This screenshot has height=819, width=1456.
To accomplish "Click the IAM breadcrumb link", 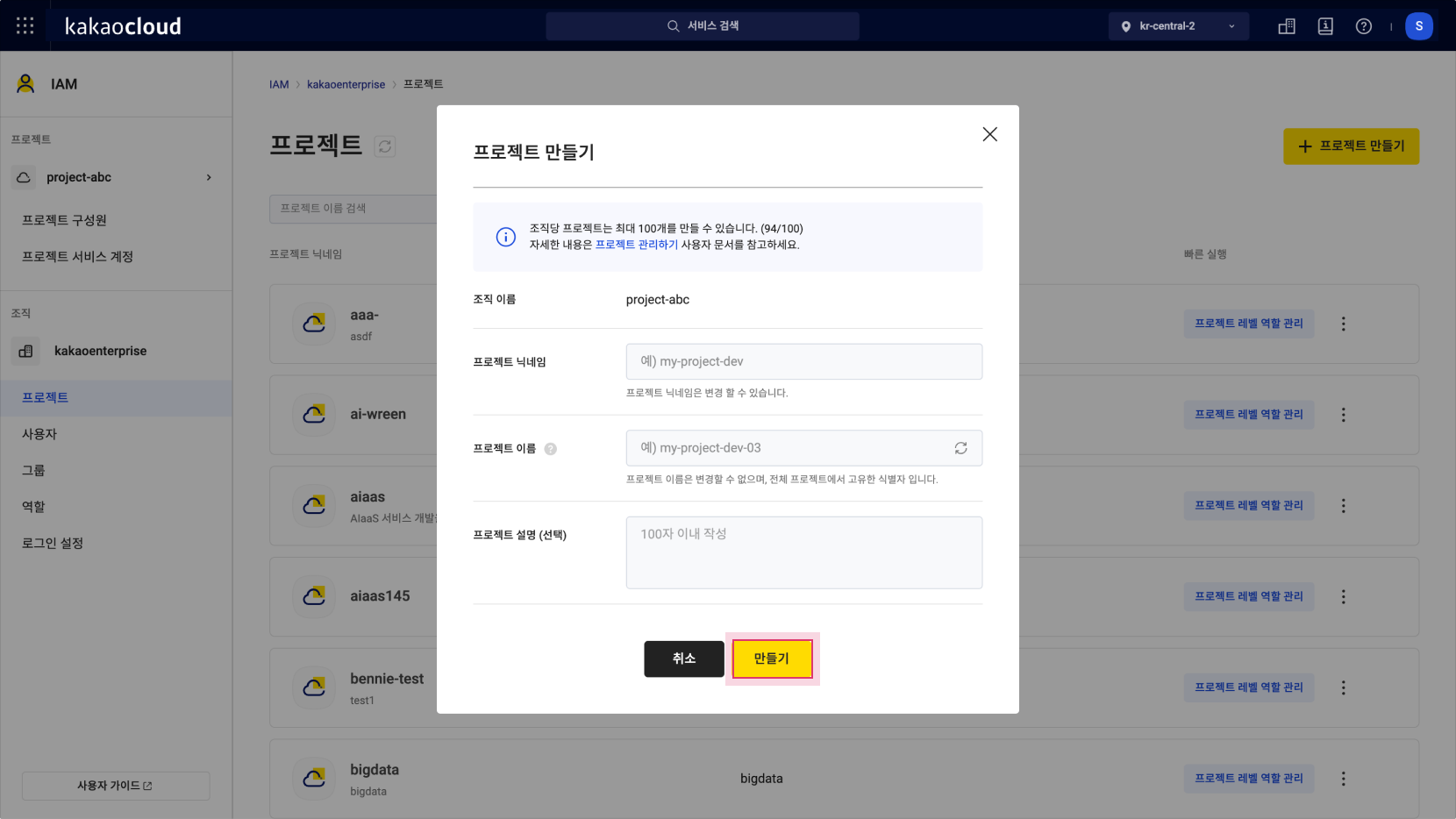I will [x=279, y=84].
